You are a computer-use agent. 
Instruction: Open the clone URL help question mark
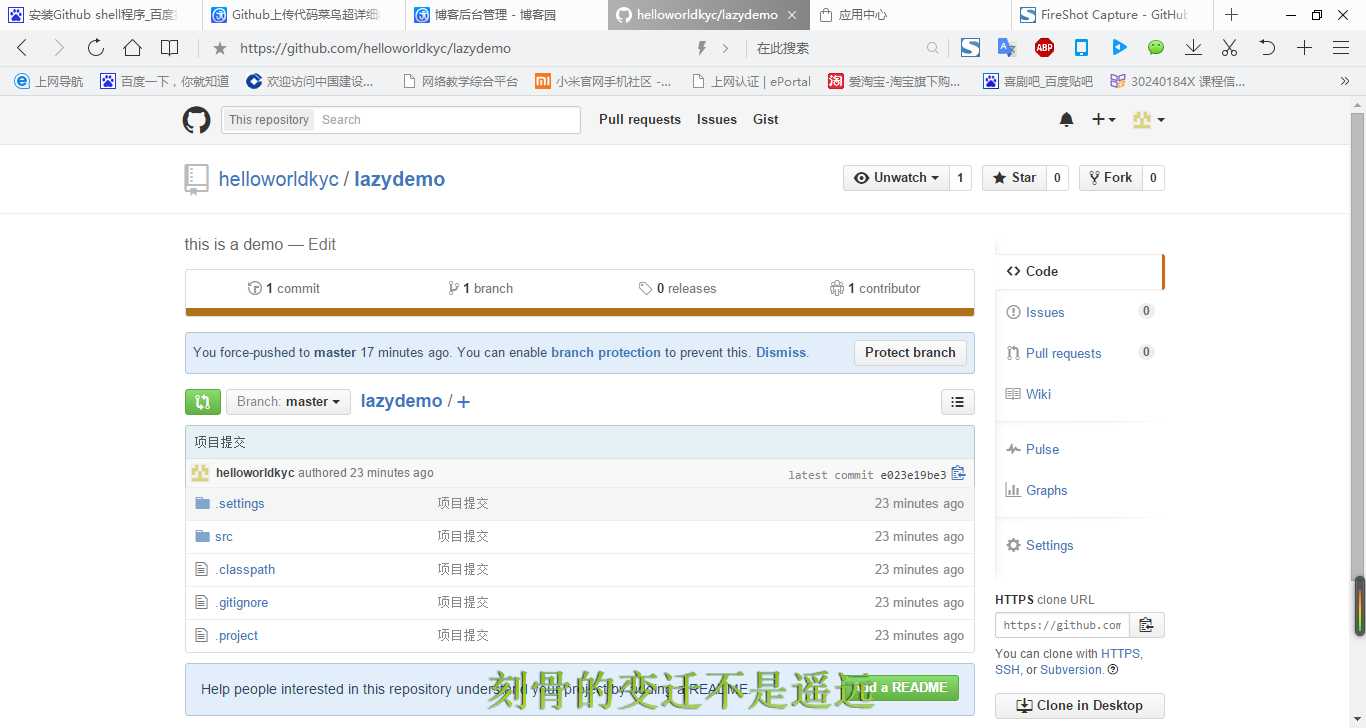pos(1113,670)
